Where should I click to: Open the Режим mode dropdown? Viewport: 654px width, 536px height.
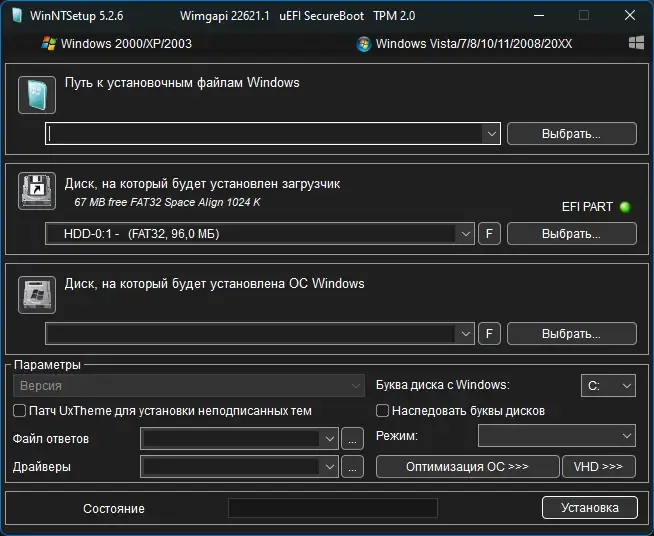coord(557,435)
